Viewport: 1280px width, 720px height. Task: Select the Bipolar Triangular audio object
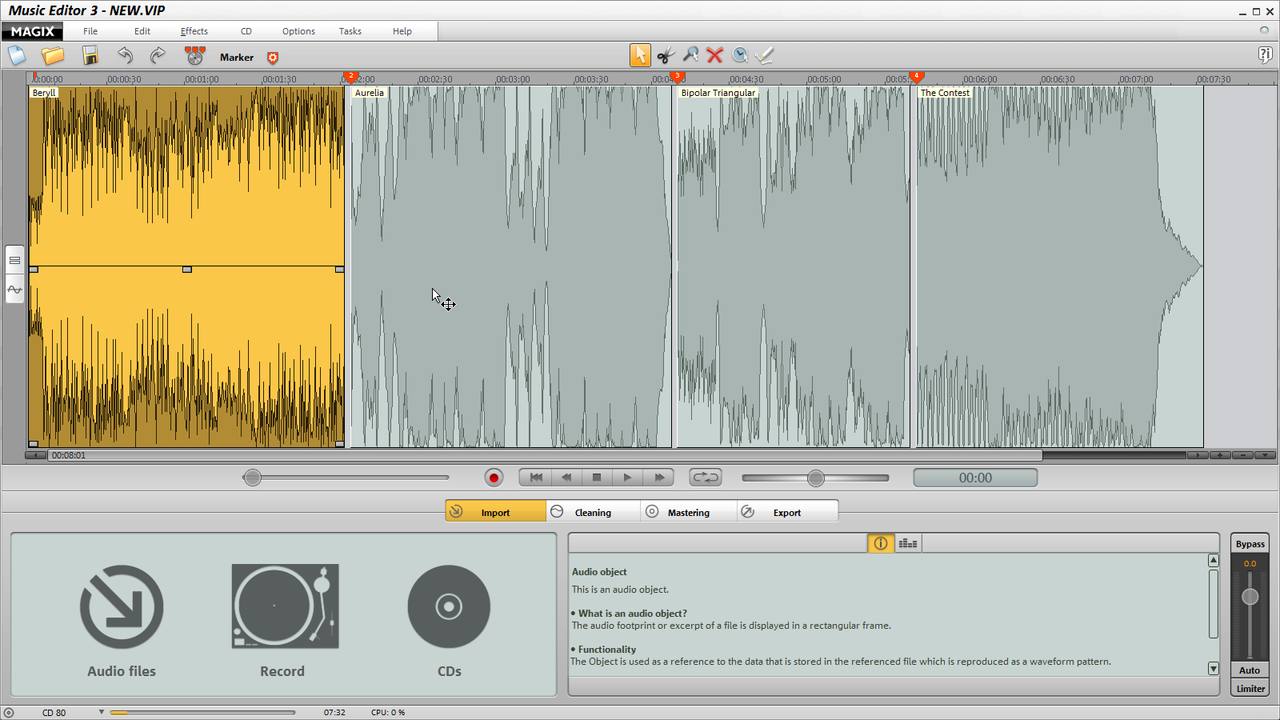[x=794, y=266]
